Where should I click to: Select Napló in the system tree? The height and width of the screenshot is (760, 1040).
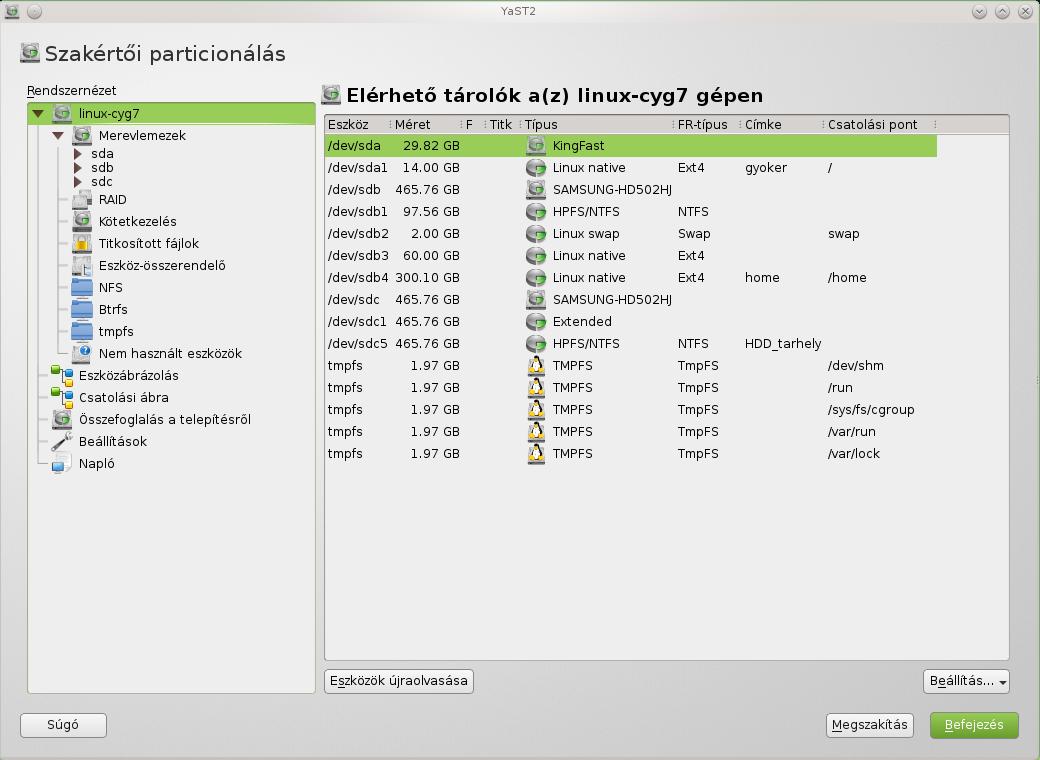pos(97,464)
